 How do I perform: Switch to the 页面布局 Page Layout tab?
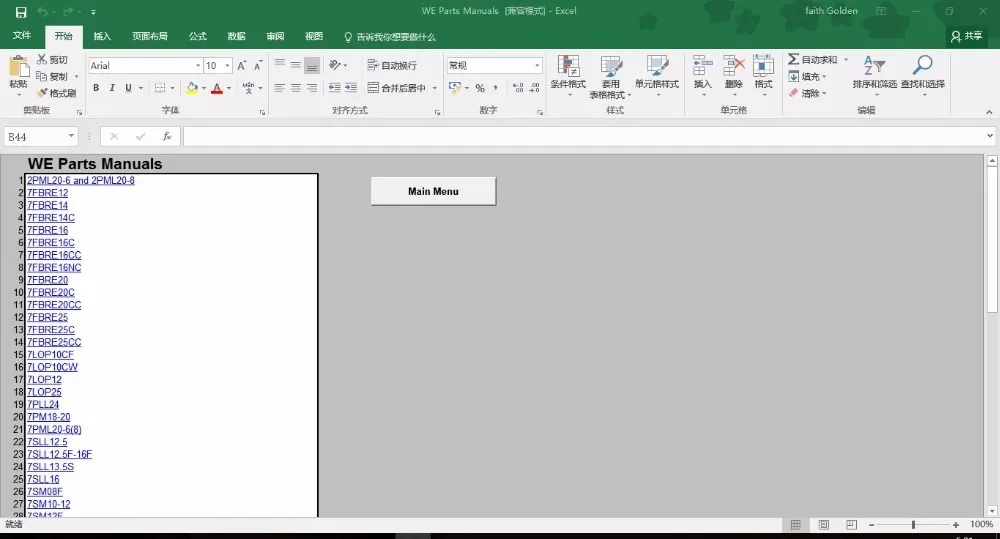(150, 36)
